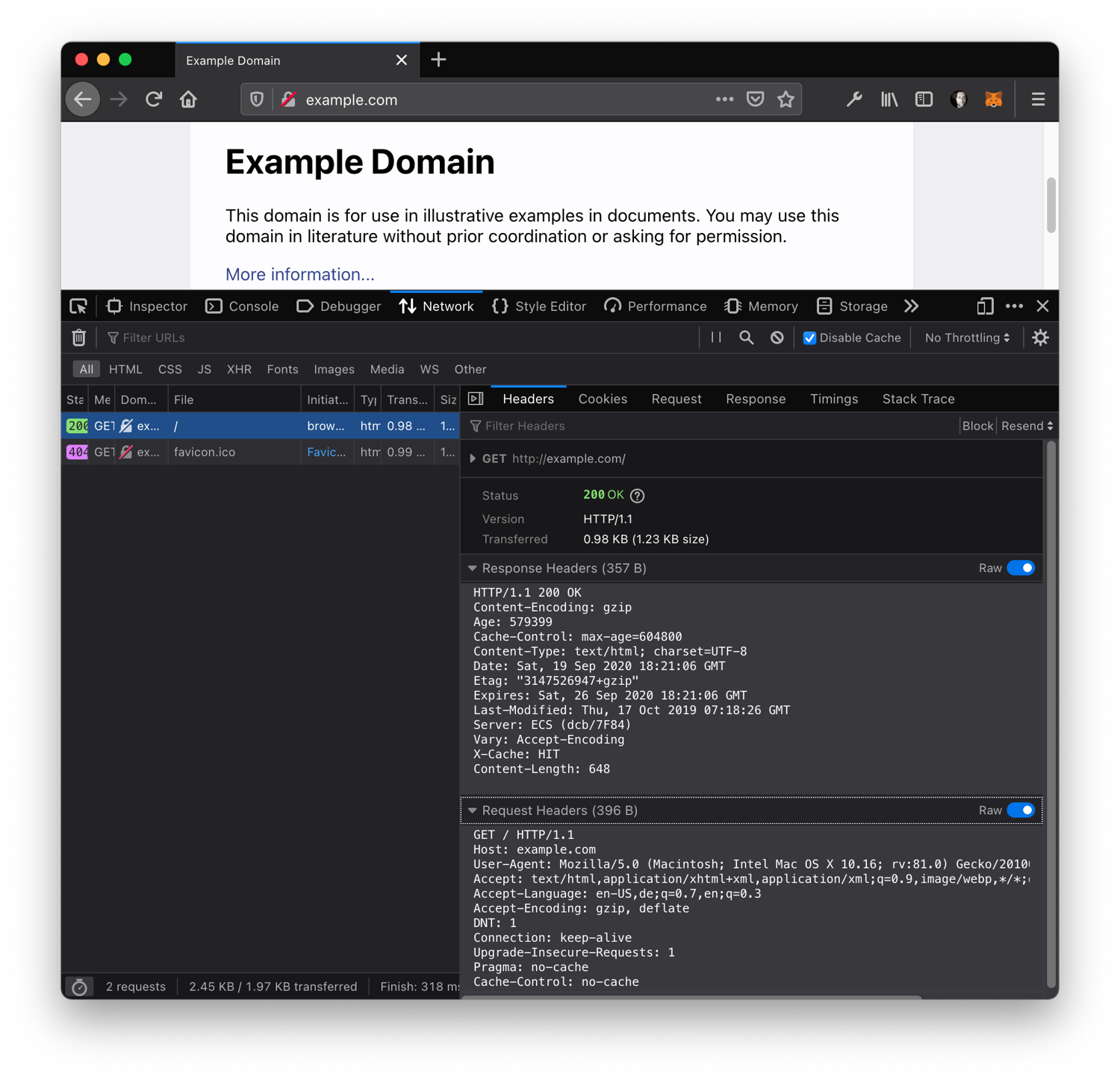Open the MetaMask extension
Image resolution: width=1120 pixels, height=1080 pixels.
coord(993,99)
